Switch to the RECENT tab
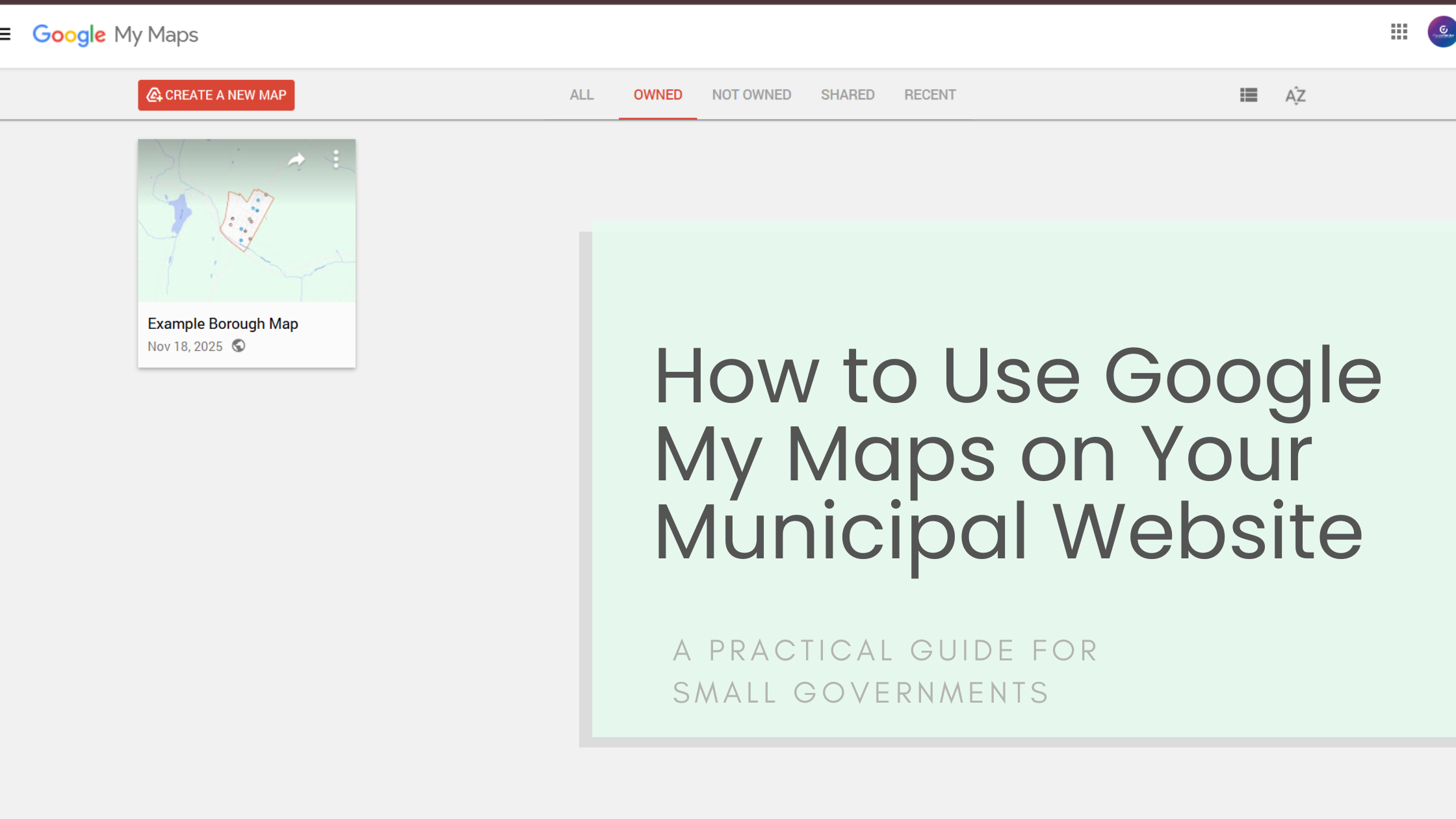1456x819 pixels. (x=929, y=94)
